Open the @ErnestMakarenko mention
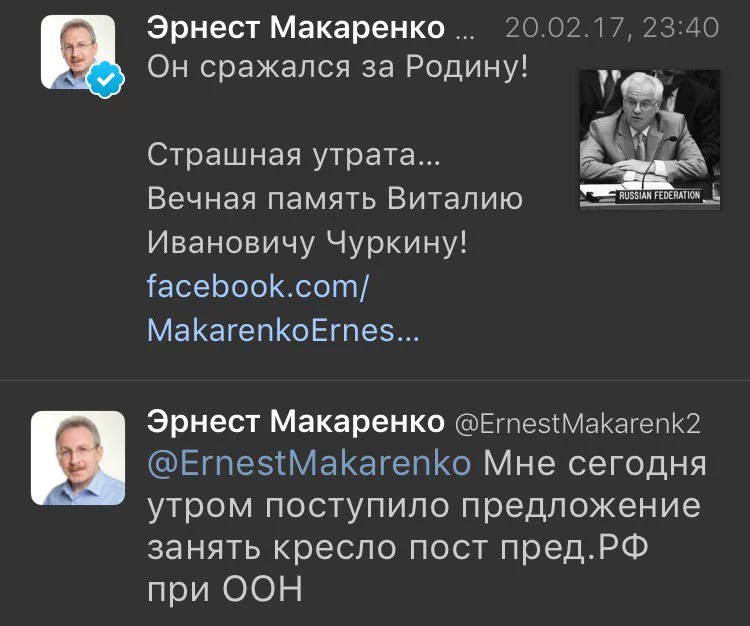 [309, 464]
